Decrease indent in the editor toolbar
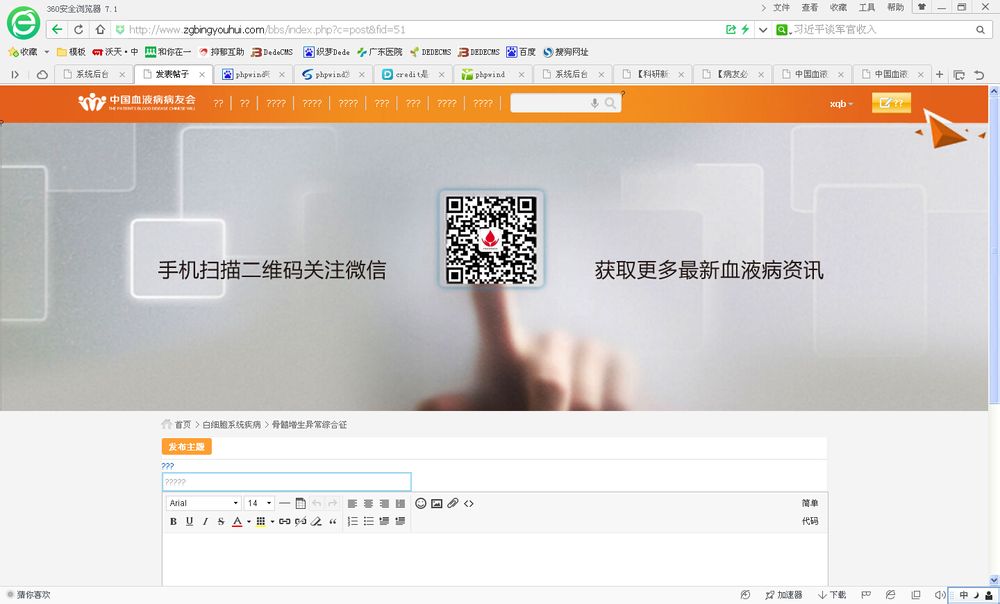This screenshot has height=604, width=1000. [401, 521]
